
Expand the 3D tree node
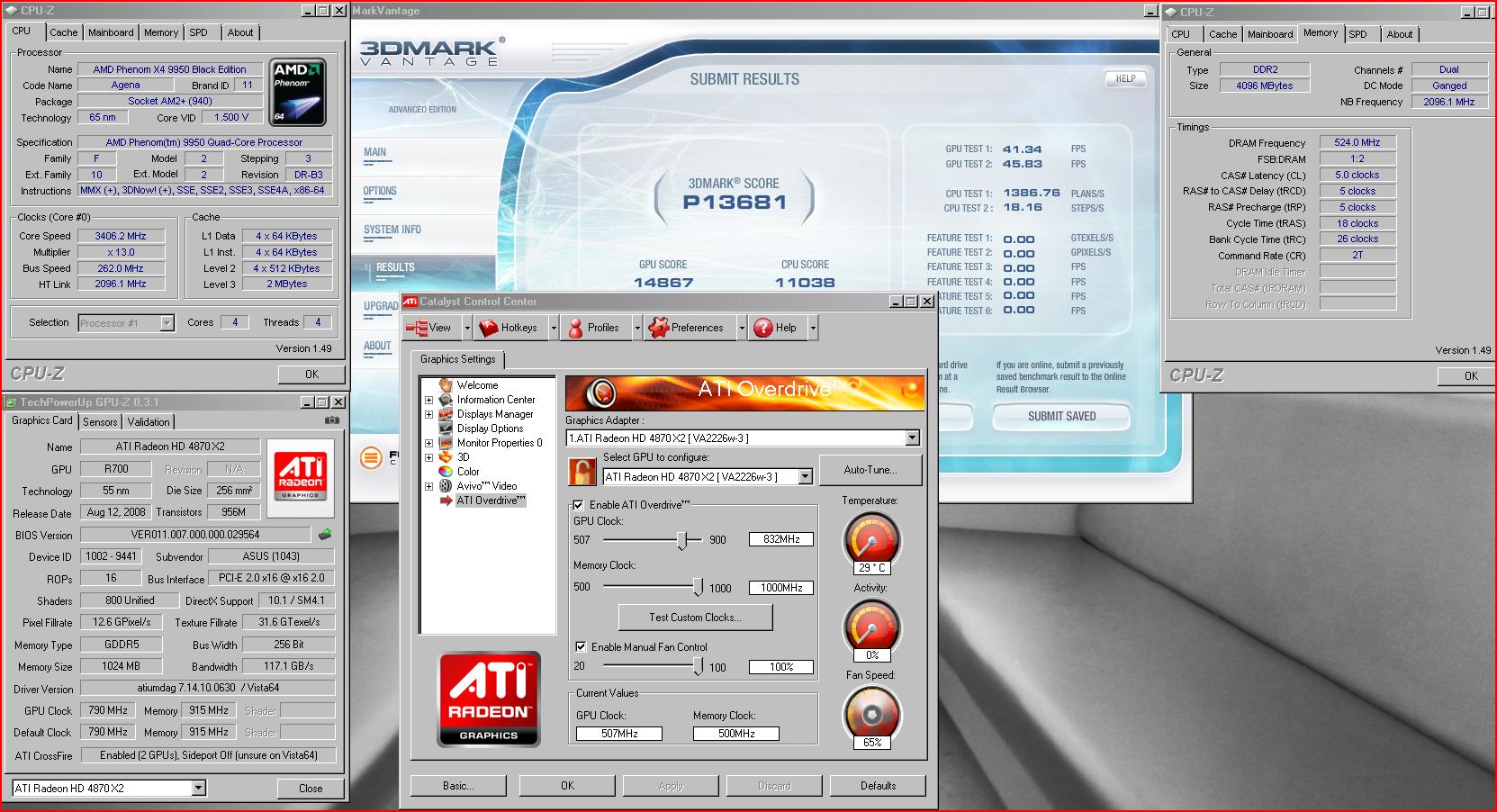(429, 457)
